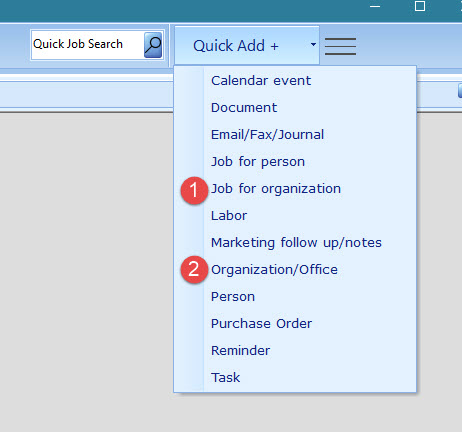Select Organization/Office menu item

pyautogui.click(x=274, y=270)
